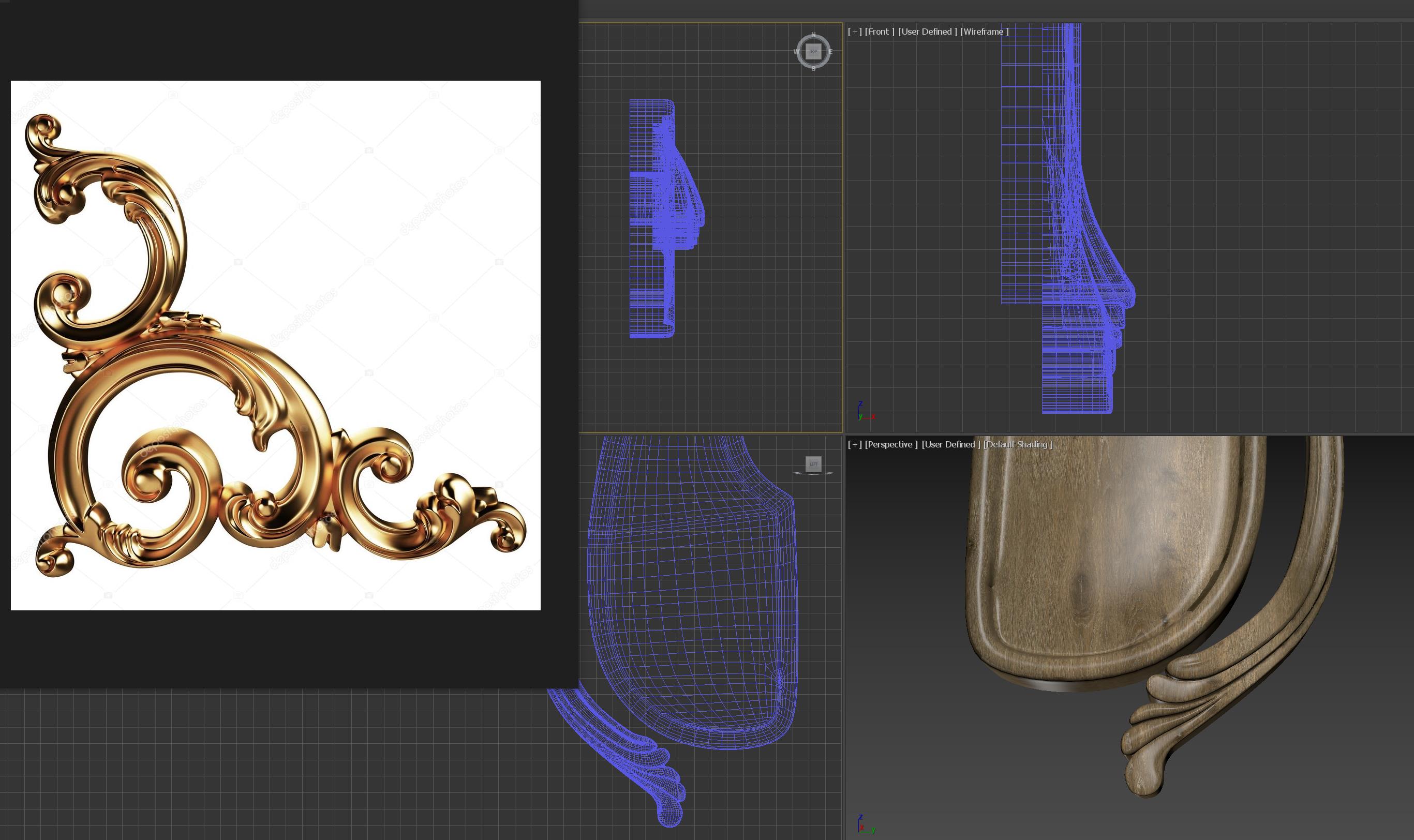Open the [Default Shading] menu
This screenshot has height=840, width=1414.
pyautogui.click(x=1018, y=444)
